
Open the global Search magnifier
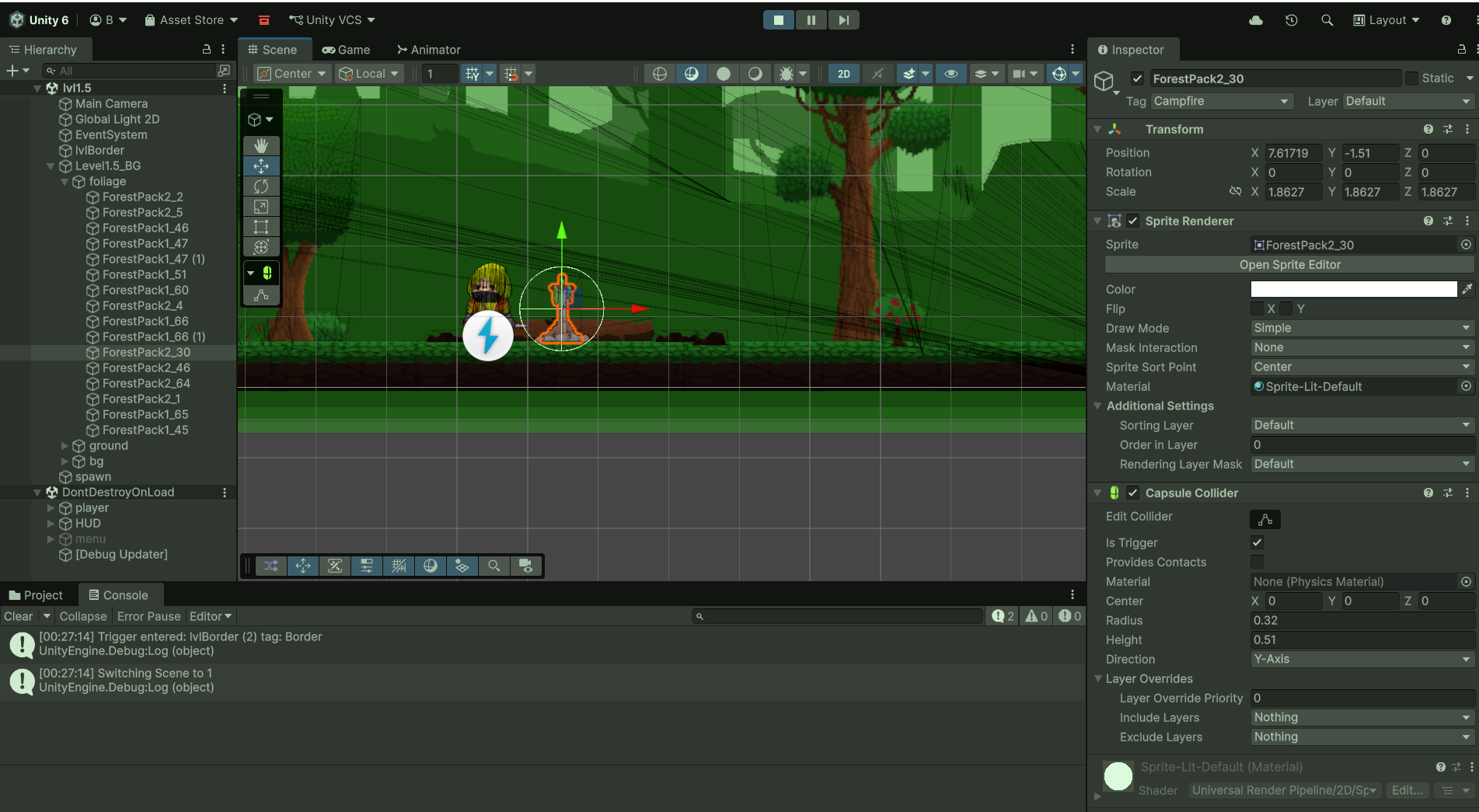click(1327, 20)
